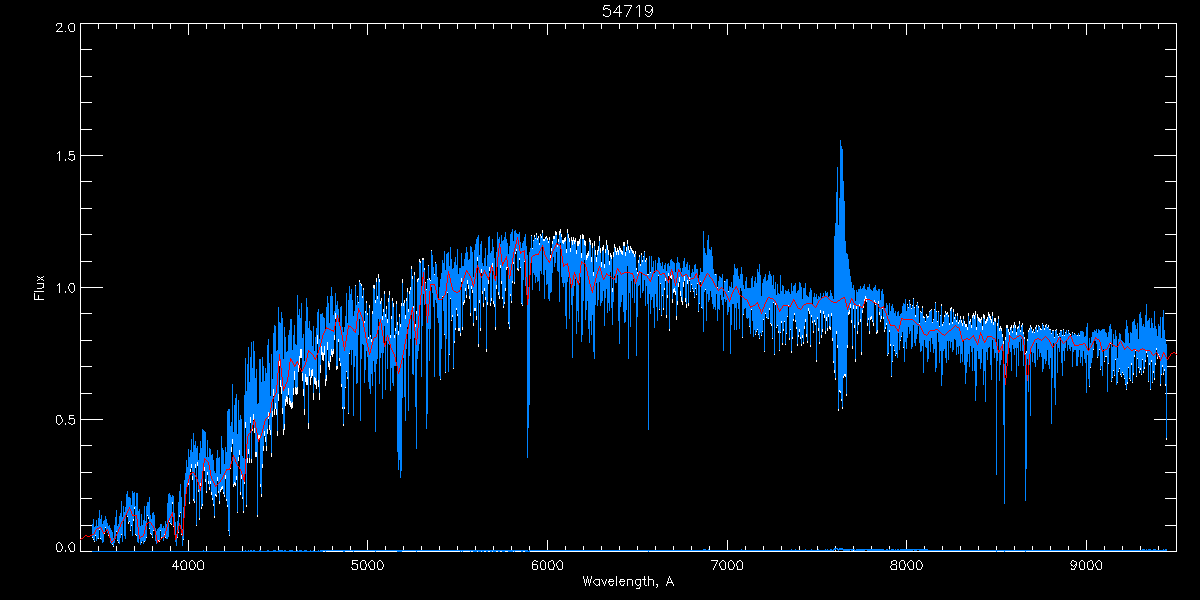
Task: Click the tallest spike top near 7600
Action: click(840, 142)
